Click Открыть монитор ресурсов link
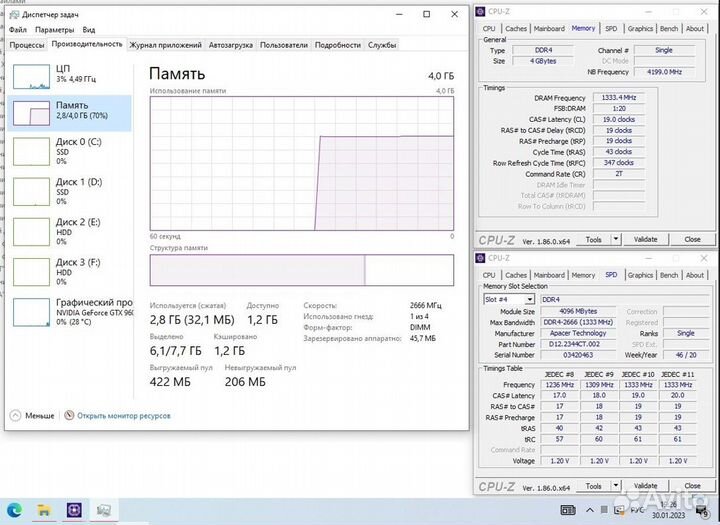The height and width of the screenshot is (525, 720). click(124, 416)
